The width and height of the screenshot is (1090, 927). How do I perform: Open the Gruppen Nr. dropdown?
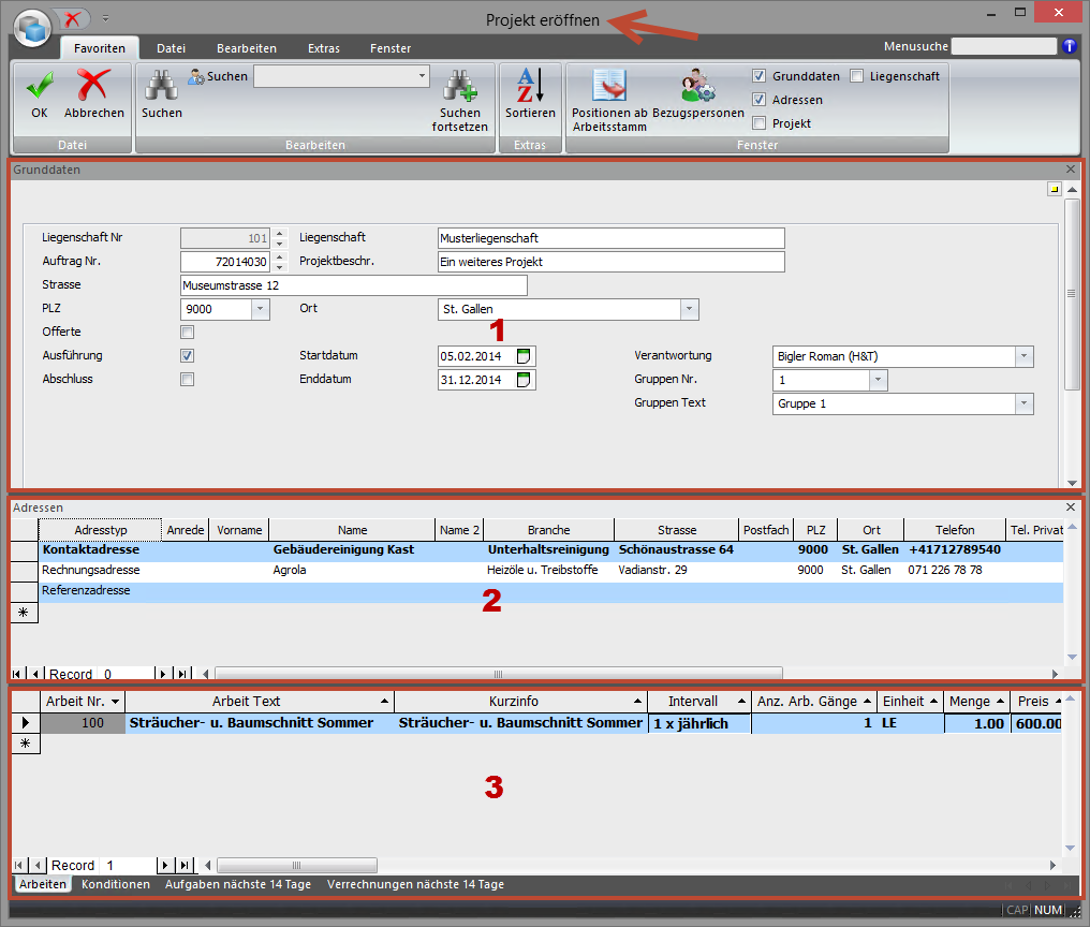pos(878,380)
